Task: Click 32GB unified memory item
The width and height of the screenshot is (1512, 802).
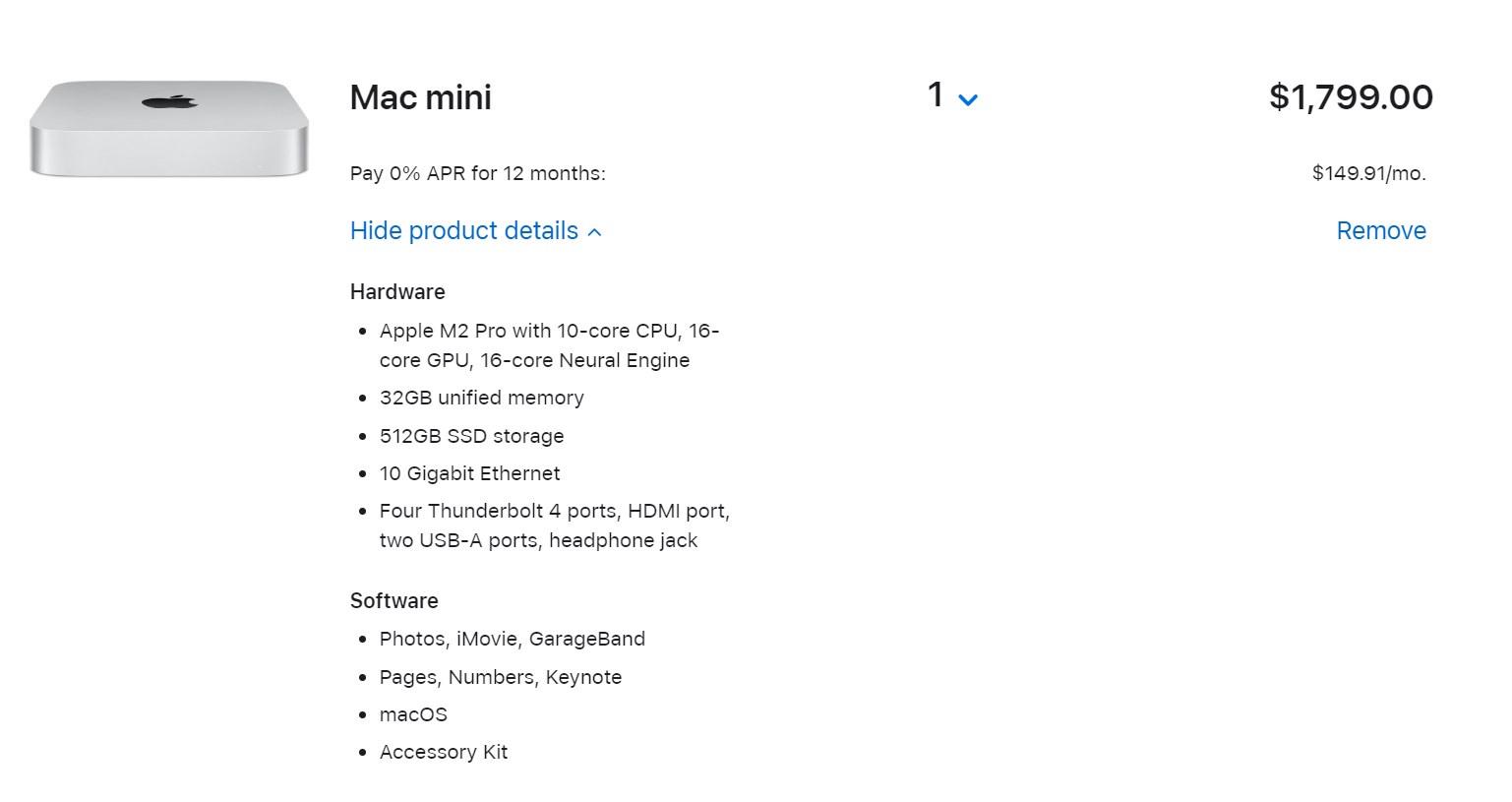Action: tap(482, 398)
